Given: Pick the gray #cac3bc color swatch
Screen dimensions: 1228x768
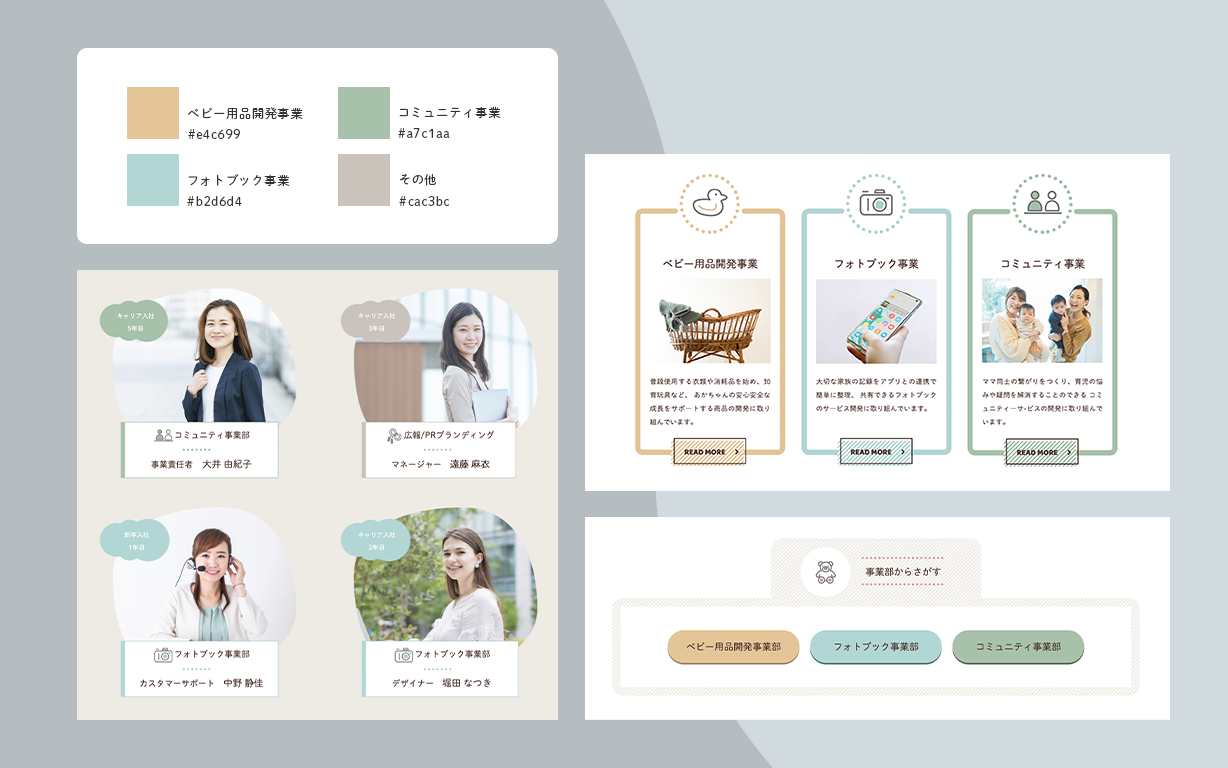Looking at the screenshot, I should 364,180.
